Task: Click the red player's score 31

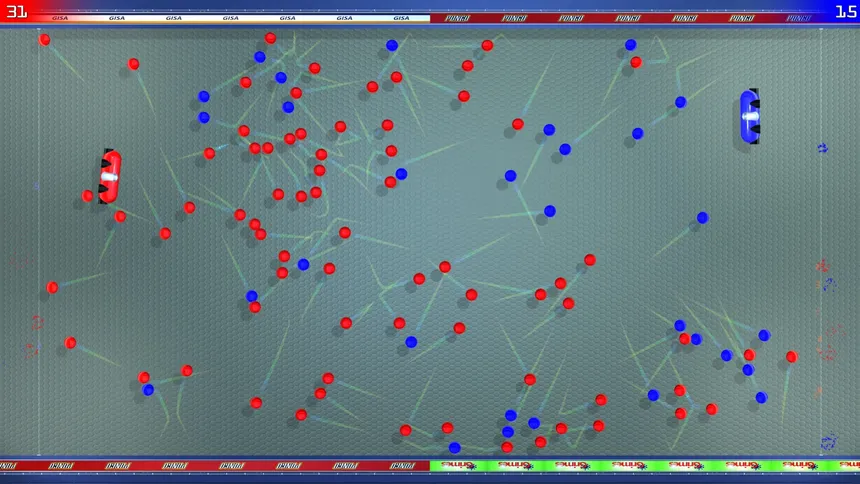Action: [x=16, y=11]
